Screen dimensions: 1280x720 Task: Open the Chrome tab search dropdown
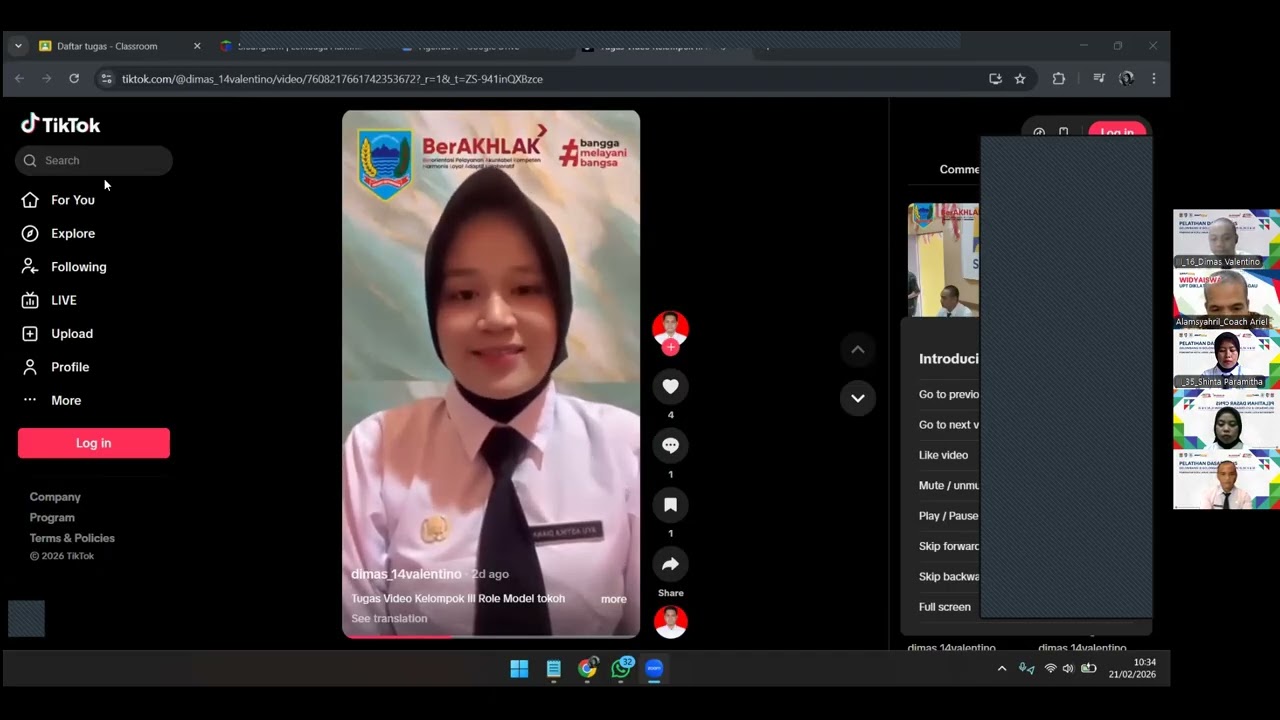click(18, 46)
